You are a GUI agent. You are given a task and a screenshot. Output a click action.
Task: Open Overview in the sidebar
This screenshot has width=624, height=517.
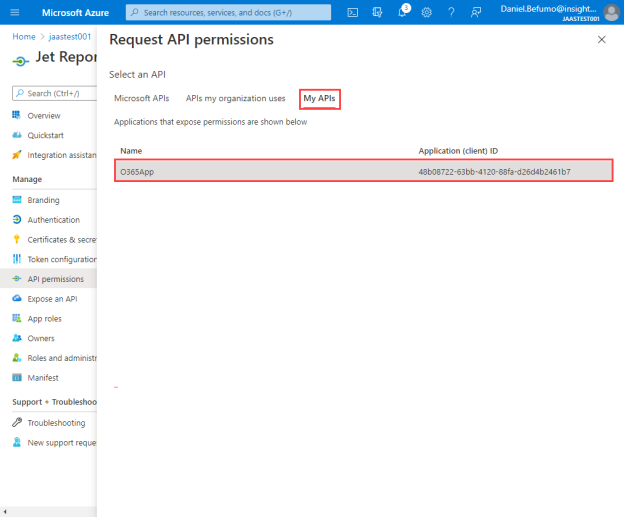[x=44, y=115]
